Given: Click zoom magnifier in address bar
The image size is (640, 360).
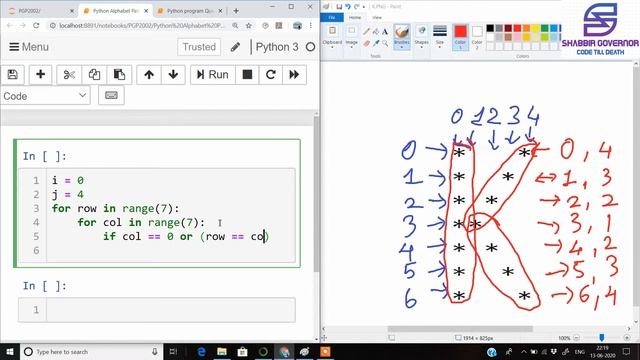Looking at the screenshot, I should 235,25.
